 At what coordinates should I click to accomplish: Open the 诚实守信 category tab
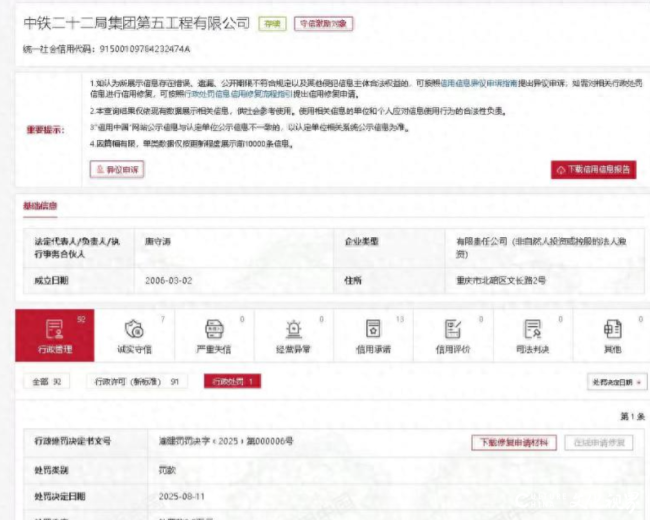(x=134, y=335)
